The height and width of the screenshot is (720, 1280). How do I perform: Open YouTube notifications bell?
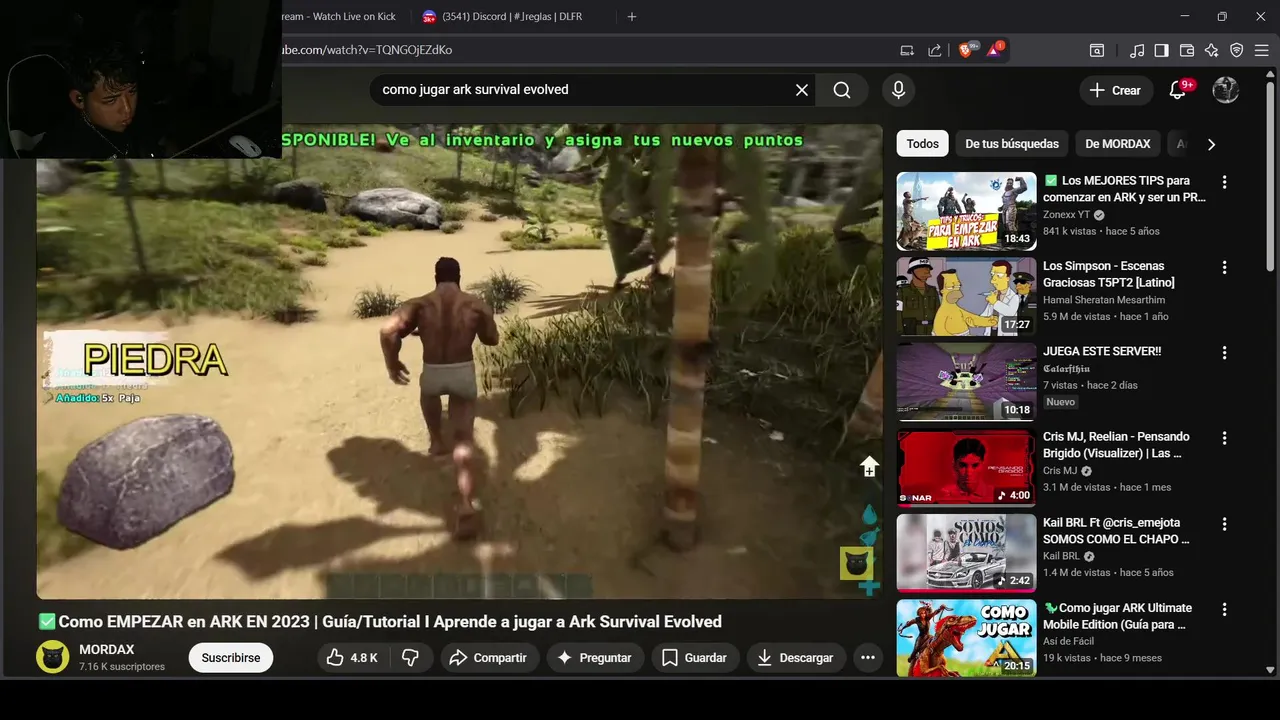tap(1178, 90)
